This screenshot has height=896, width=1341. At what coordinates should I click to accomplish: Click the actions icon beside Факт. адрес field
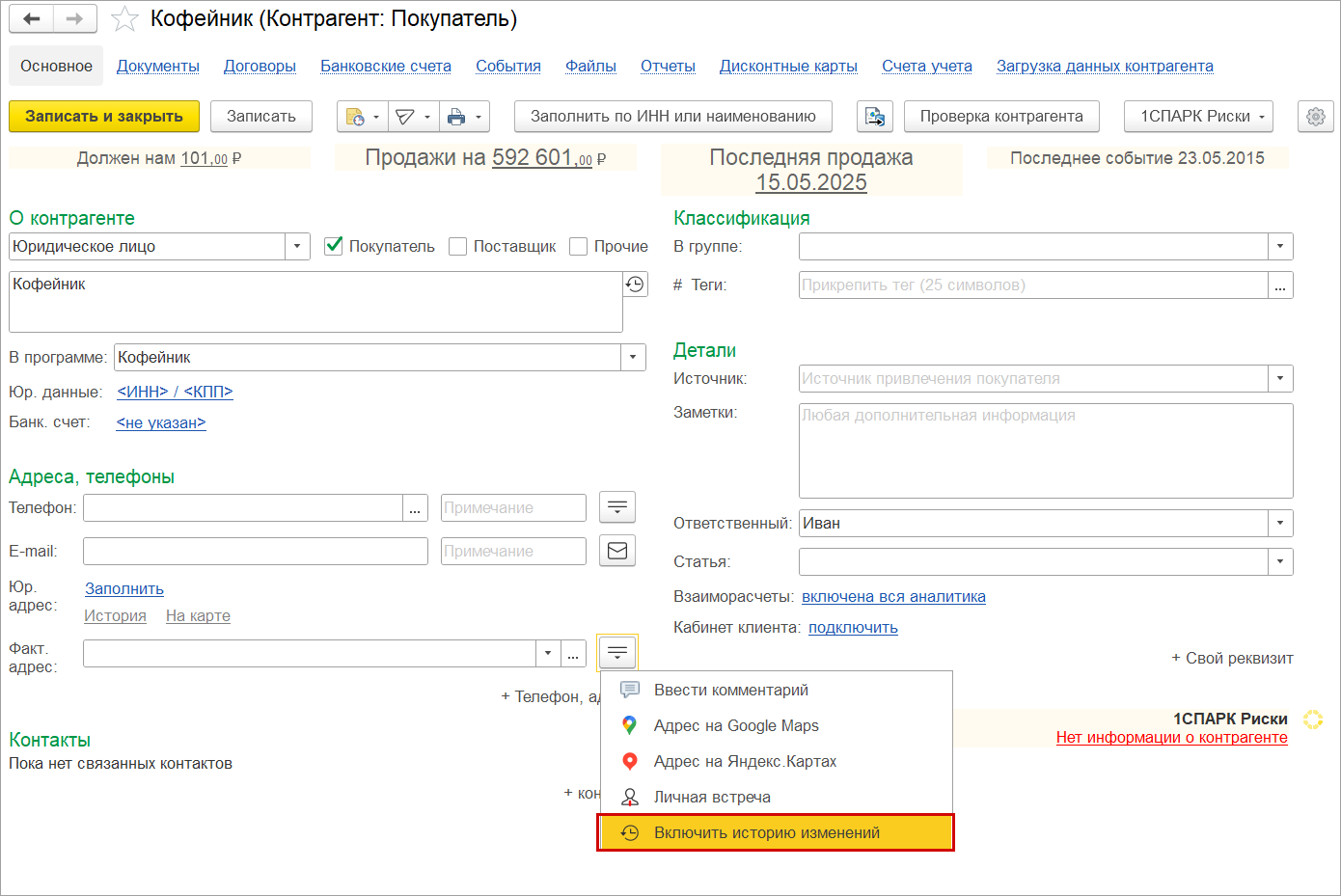[x=616, y=652]
